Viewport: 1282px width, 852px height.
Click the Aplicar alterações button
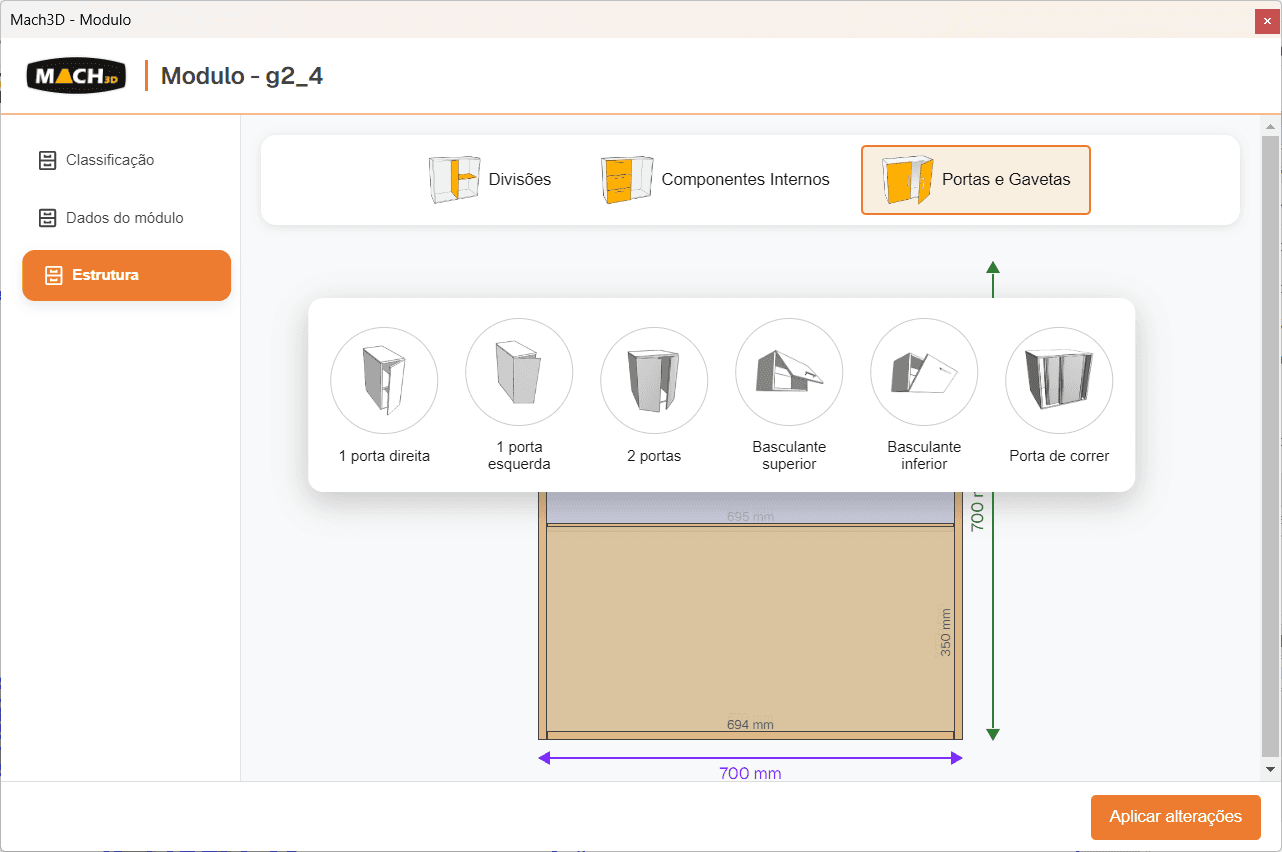coord(1176,817)
